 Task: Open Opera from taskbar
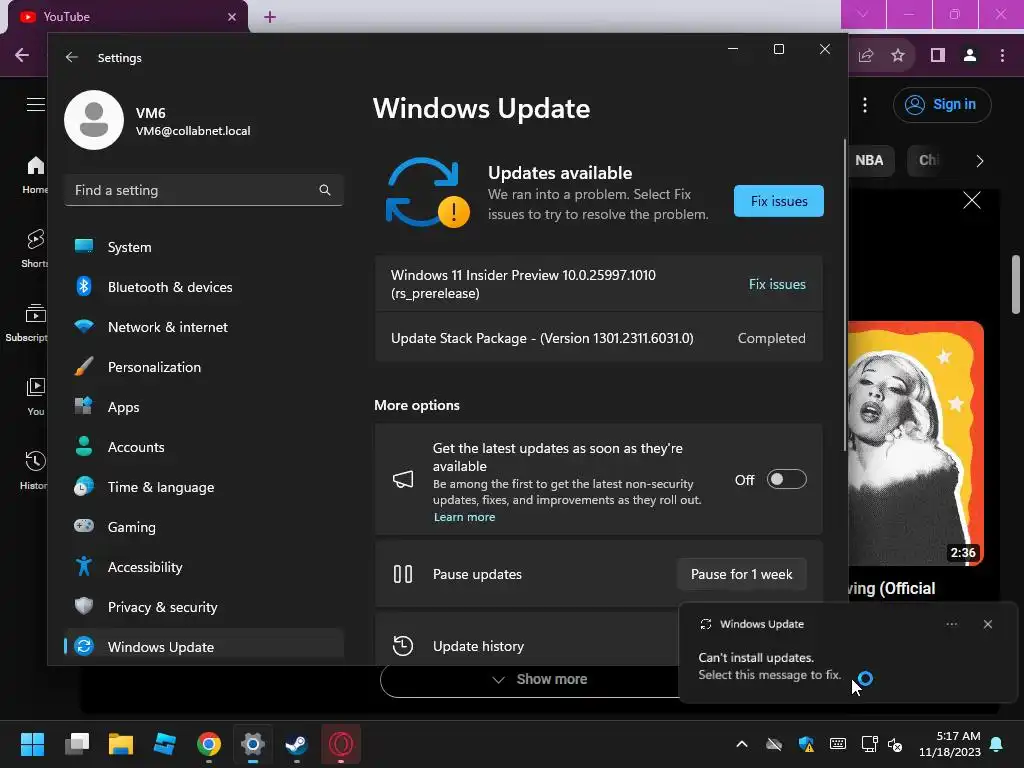pos(341,744)
